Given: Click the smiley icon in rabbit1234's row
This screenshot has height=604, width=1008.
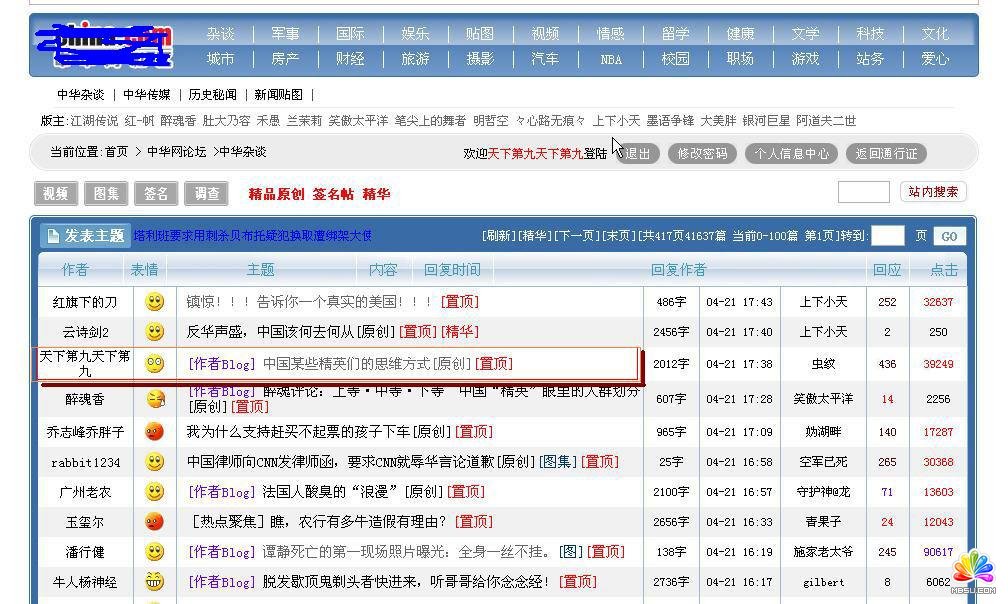Looking at the screenshot, I should pyautogui.click(x=154, y=462).
